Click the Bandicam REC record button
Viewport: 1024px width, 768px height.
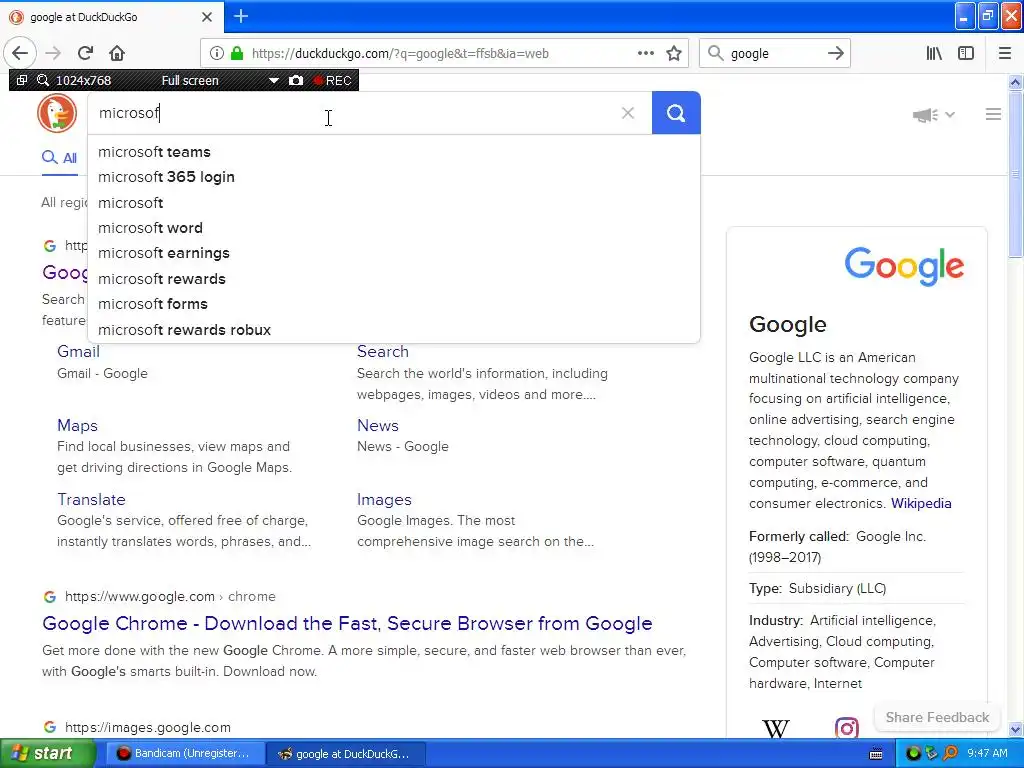click(333, 80)
